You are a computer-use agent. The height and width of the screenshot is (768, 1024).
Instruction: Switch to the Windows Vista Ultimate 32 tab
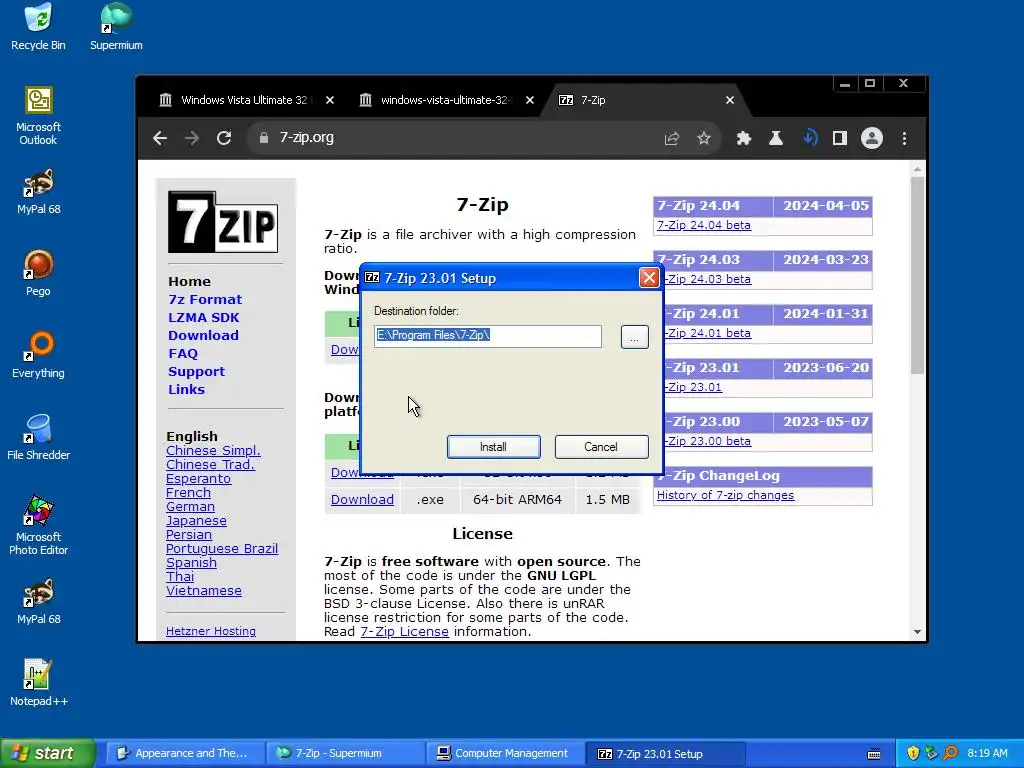tap(243, 100)
